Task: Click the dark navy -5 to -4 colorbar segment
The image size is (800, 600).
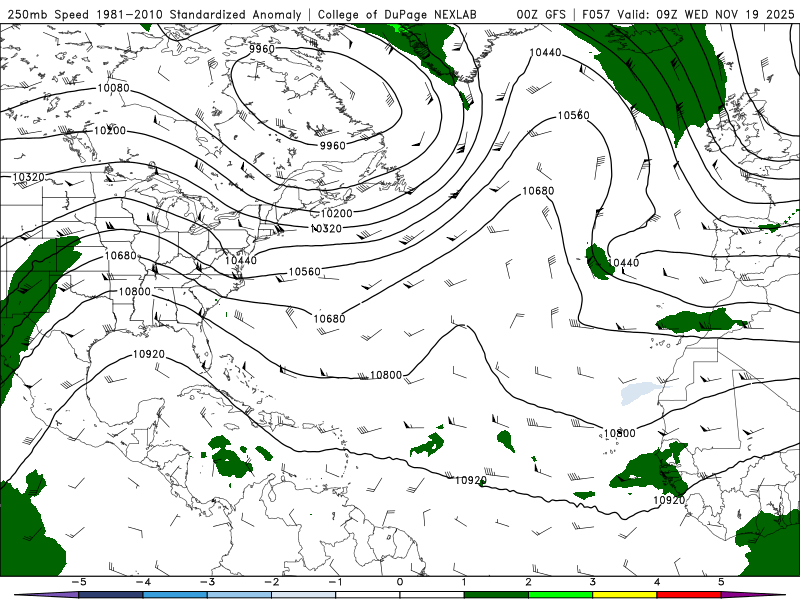Action: [x=111, y=595]
